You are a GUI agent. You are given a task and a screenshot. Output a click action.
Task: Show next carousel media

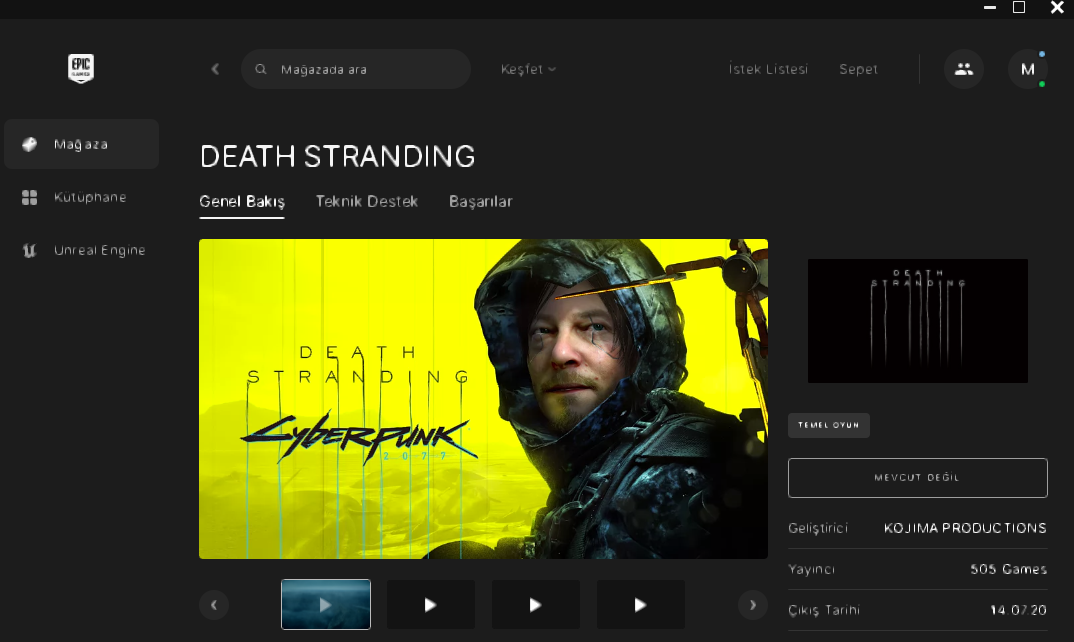(753, 605)
